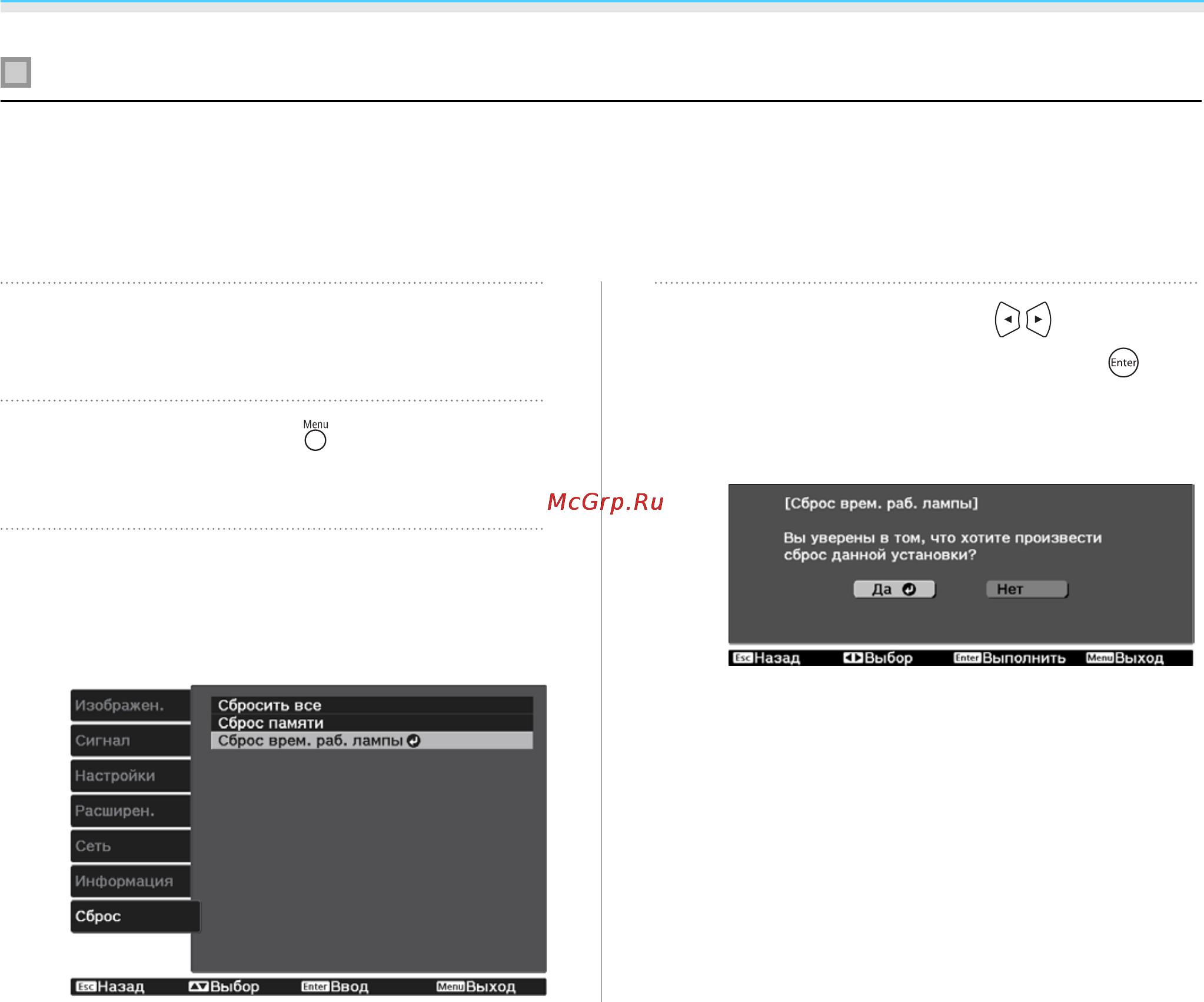Switch to the Расширен. menu tab
This screenshot has width=1204, height=1002.
pyautogui.click(x=131, y=811)
